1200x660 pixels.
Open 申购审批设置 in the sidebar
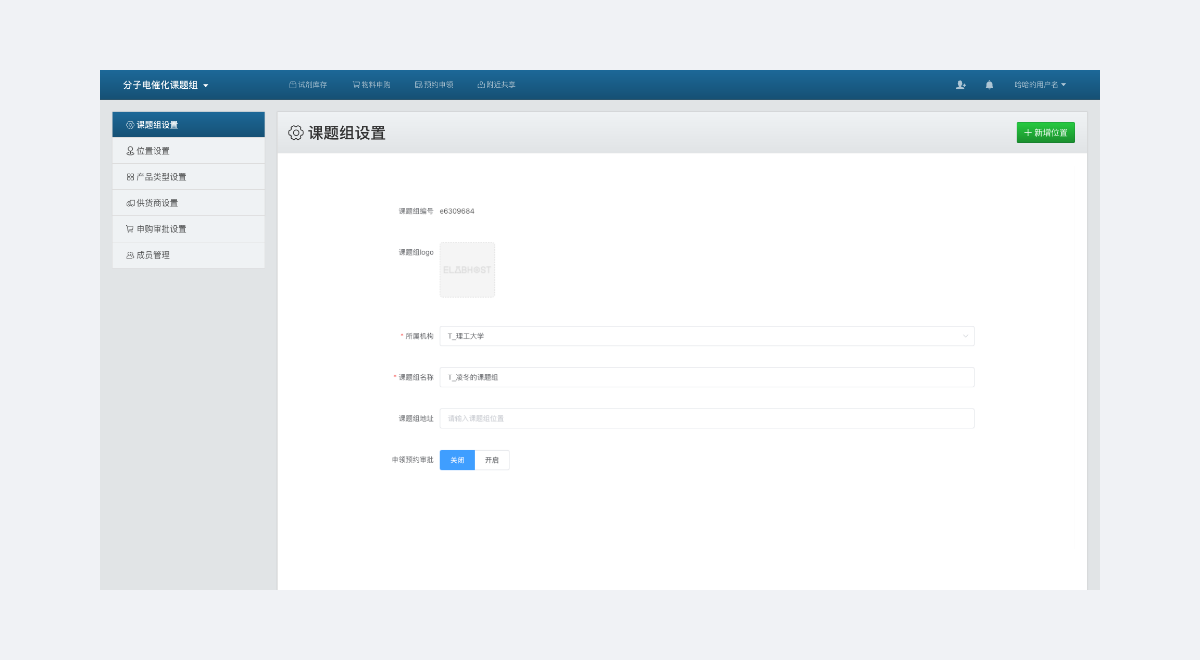[188, 229]
